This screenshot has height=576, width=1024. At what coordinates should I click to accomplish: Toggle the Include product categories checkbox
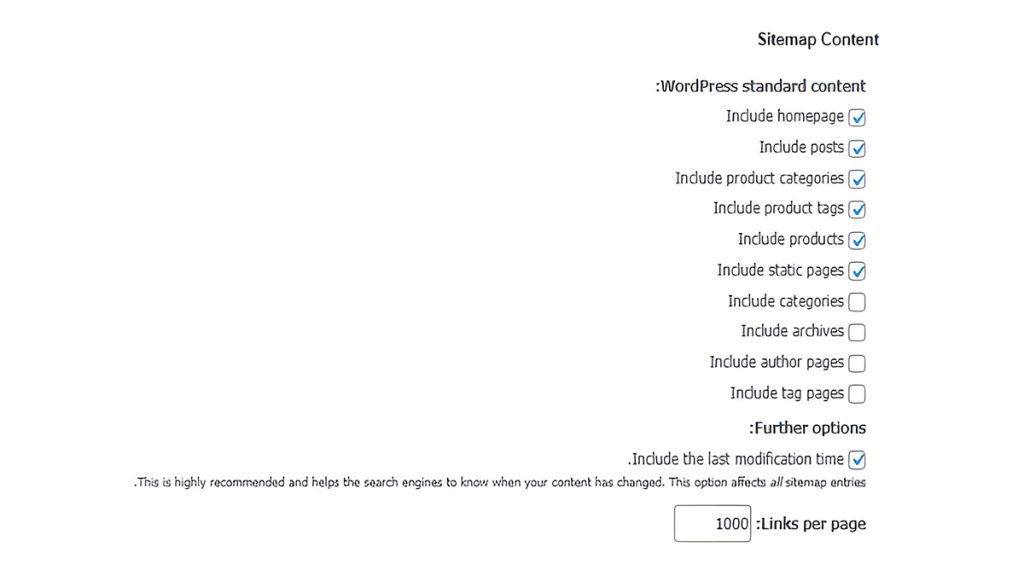(857, 179)
